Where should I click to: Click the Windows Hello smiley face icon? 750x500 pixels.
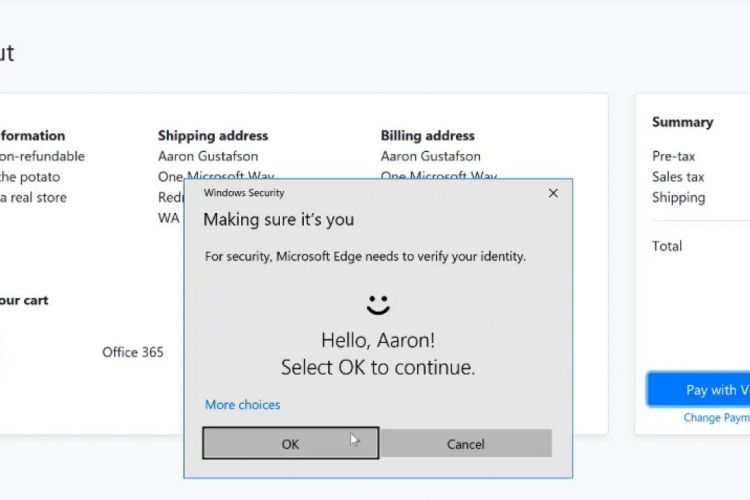coord(378,305)
